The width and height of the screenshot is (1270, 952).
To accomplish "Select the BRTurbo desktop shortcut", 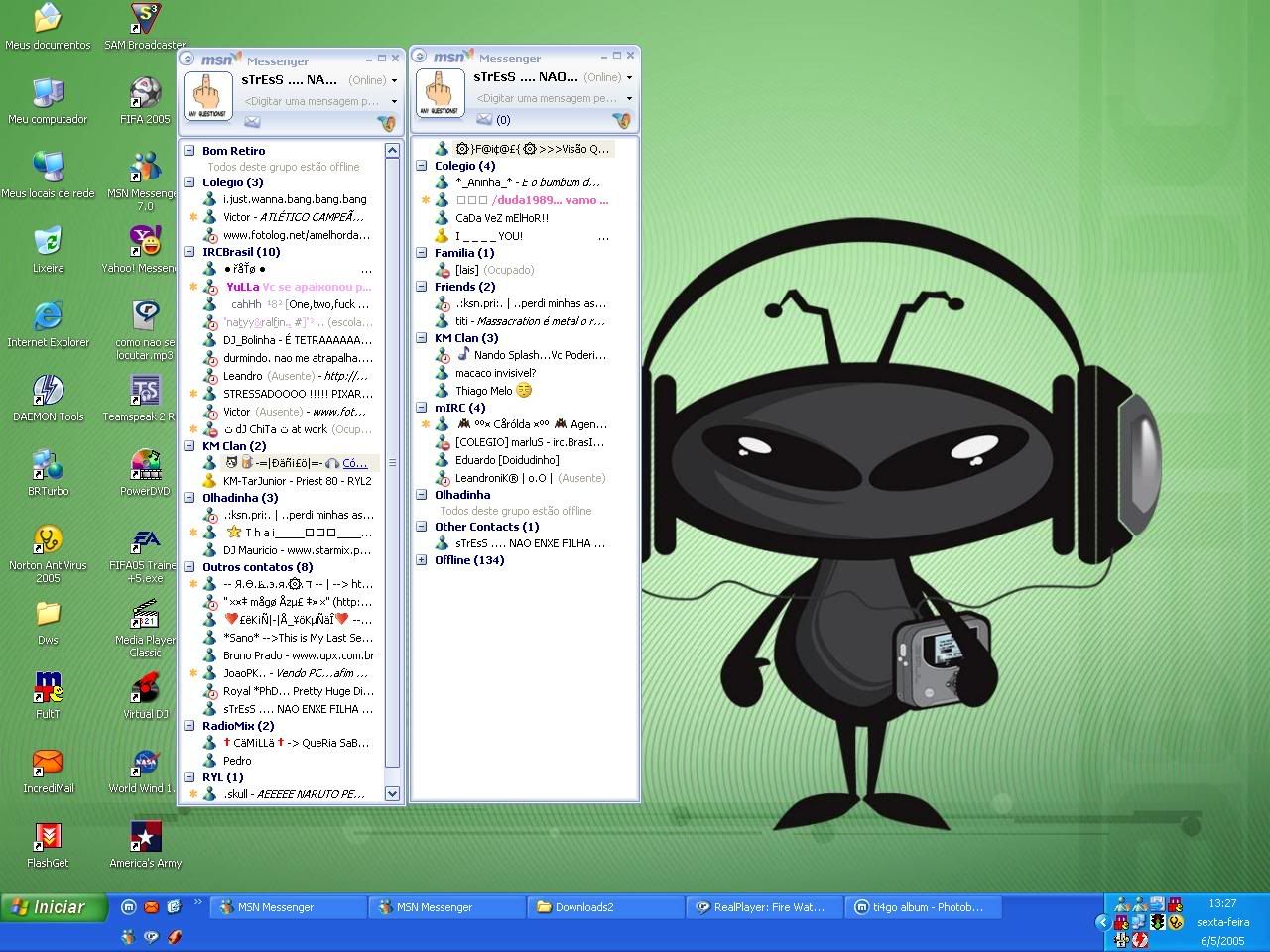I will point(48,473).
